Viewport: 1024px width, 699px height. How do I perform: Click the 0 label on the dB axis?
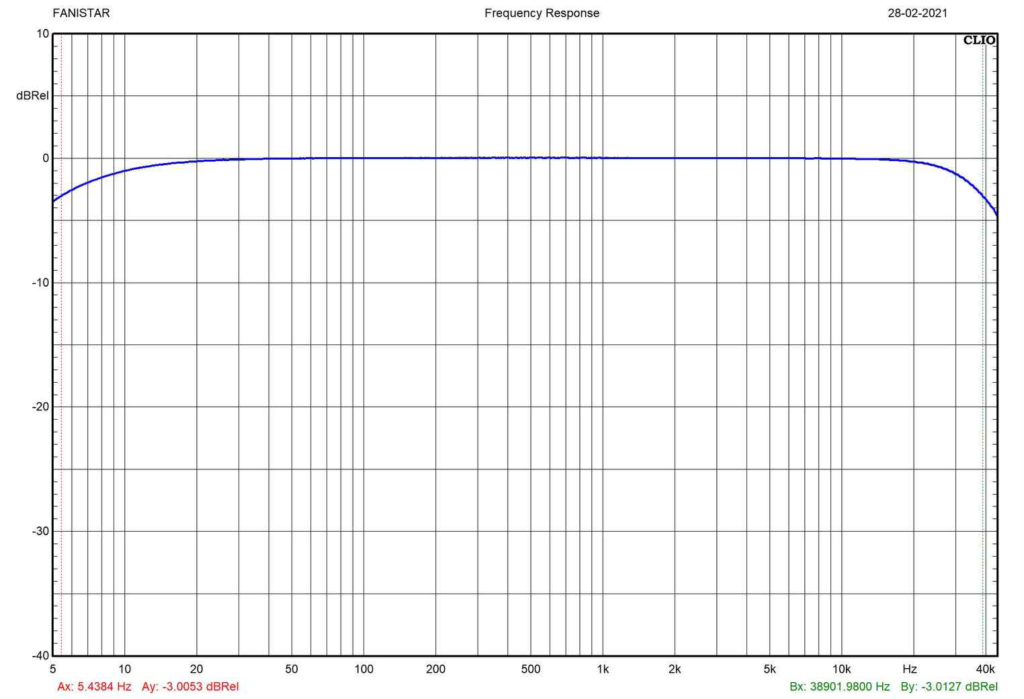click(x=46, y=158)
